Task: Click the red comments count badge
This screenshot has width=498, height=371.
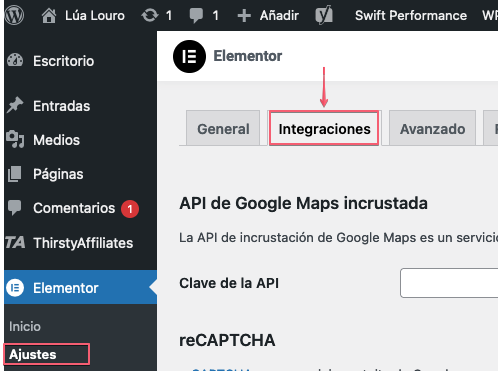Action: click(130, 209)
